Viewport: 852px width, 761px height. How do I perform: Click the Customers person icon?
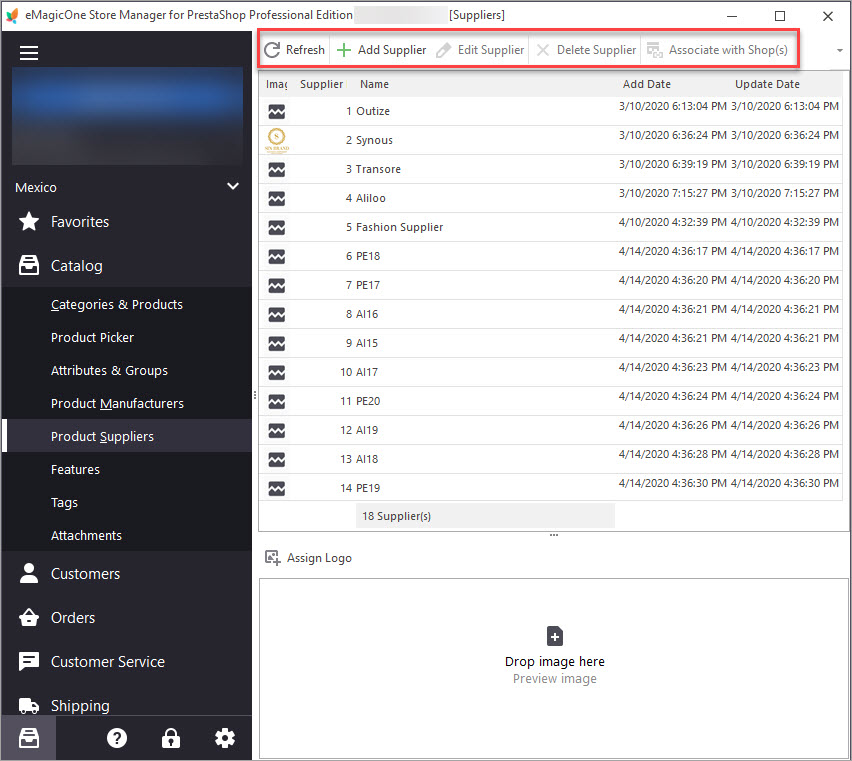29,573
